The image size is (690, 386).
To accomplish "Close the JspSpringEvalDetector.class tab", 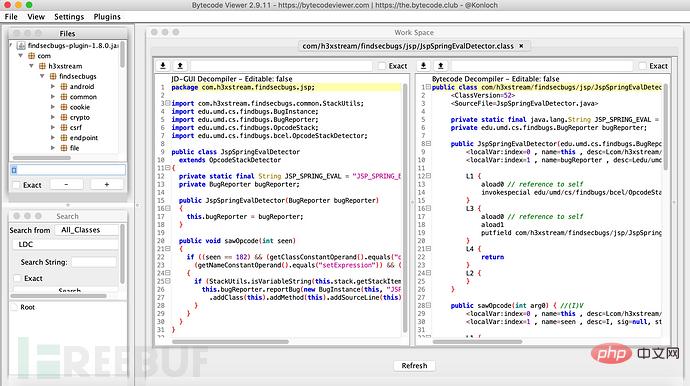I will pos(521,46).
